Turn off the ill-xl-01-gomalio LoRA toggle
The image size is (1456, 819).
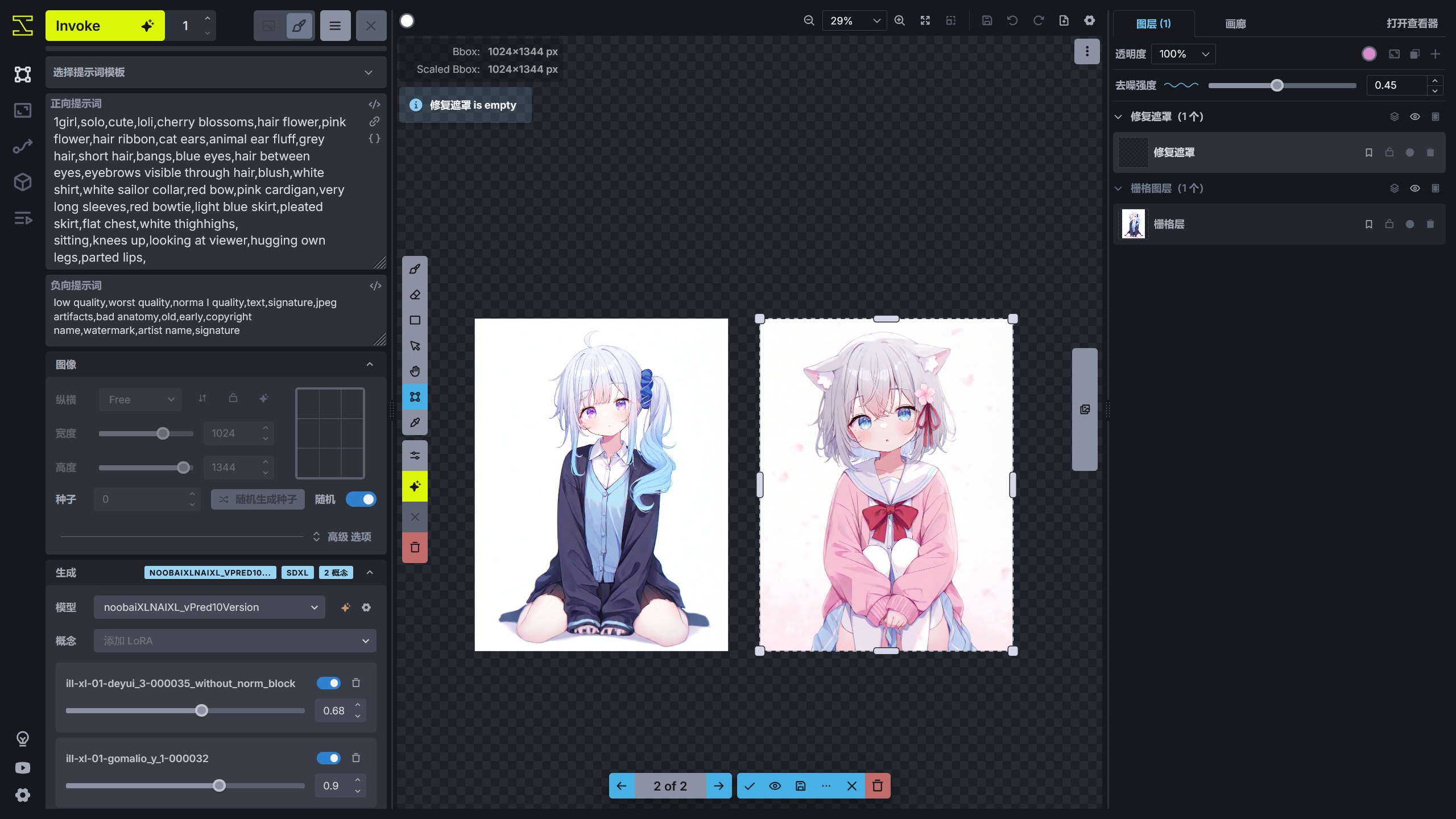click(x=328, y=758)
